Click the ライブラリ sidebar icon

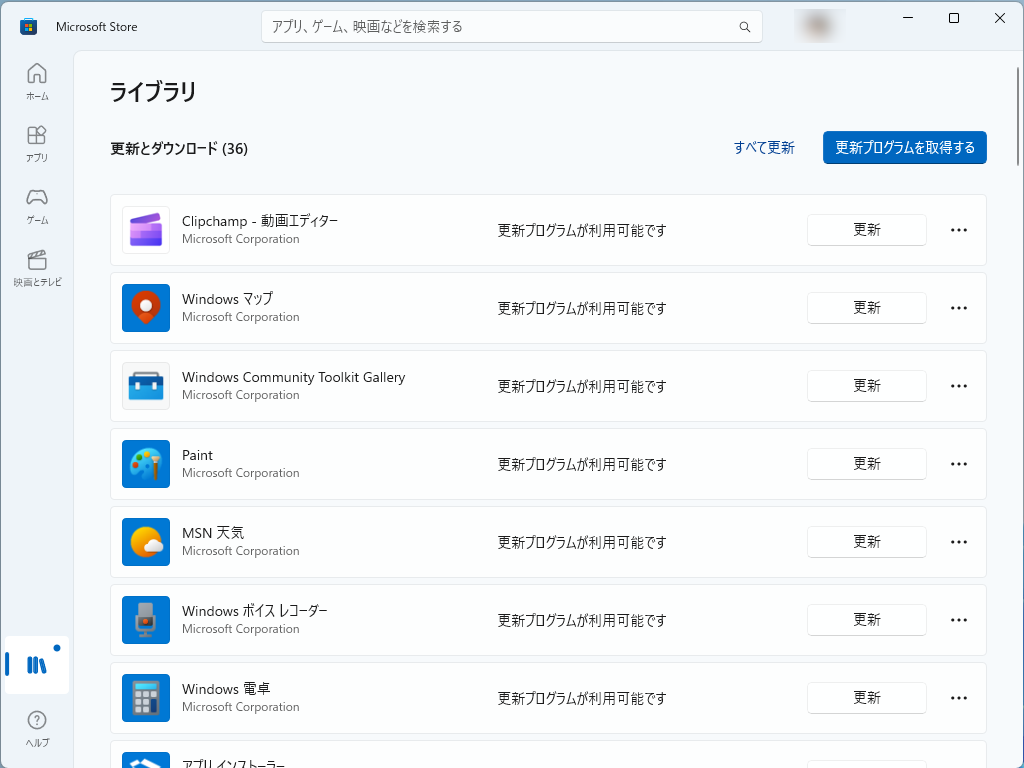(36, 664)
